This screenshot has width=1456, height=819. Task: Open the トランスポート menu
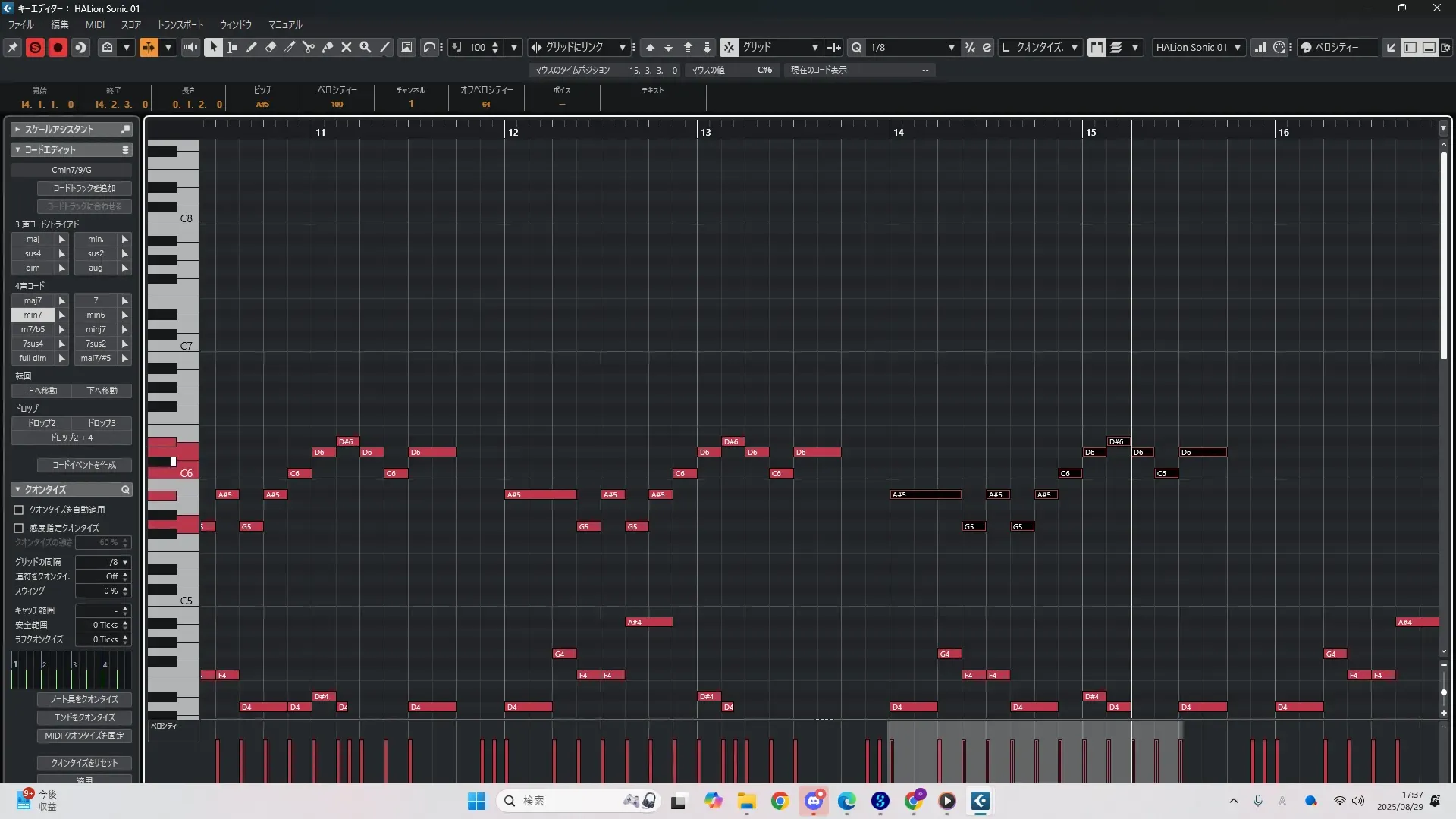pyautogui.click(x=180, y=24)
